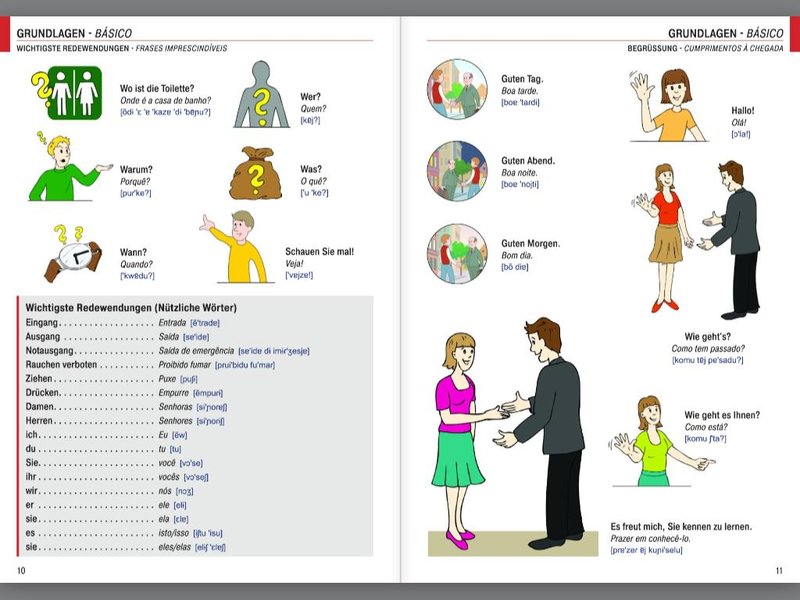
Task: Click the Portuguese word "Quando?"
Action: [x=136, y=264]
